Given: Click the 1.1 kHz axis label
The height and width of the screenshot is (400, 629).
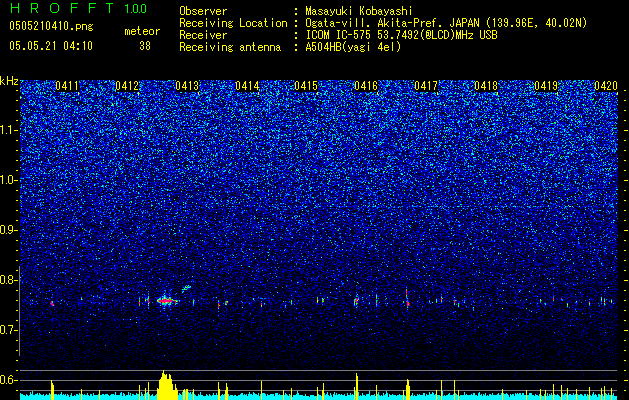Looking at the screenshot, I should click(x=8, y=130).
